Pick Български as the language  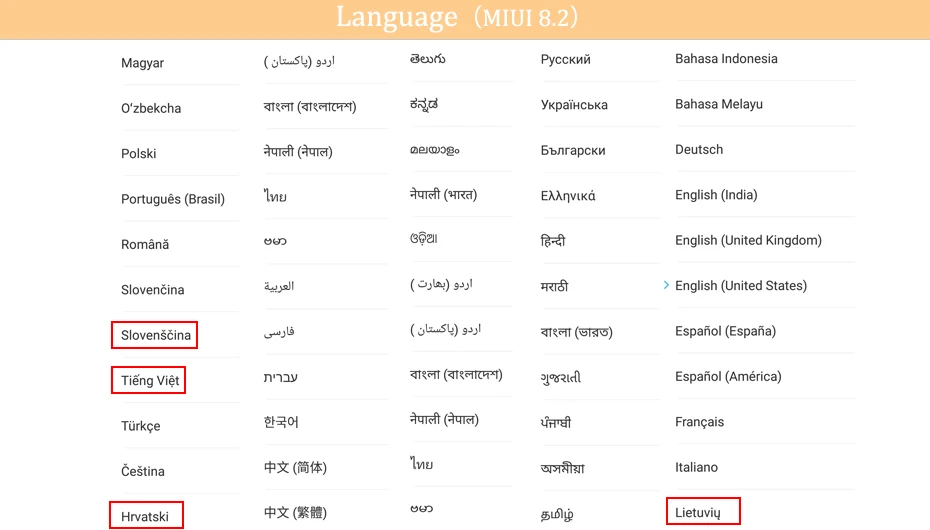tap(573, 151)
